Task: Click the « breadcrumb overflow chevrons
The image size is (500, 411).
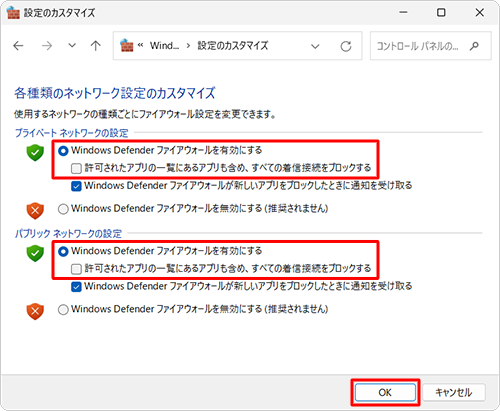Action: (x=140, y=45)
